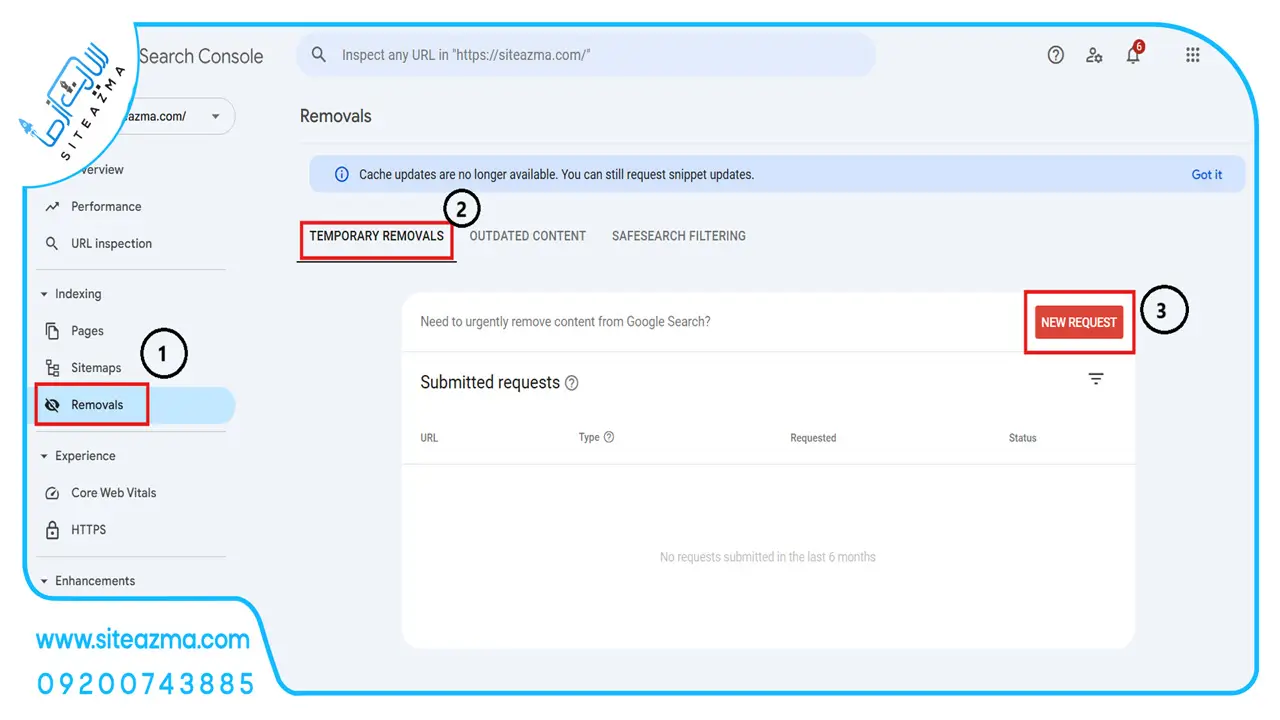Collapse the Enhancements section
Screen dimensions: 1280x720
[44, 581]
